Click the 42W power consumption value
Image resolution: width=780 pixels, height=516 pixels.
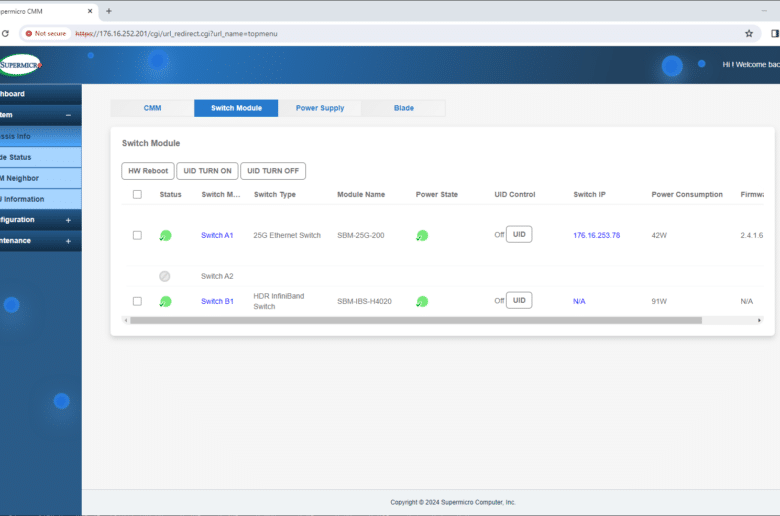[x=659, y=235]
